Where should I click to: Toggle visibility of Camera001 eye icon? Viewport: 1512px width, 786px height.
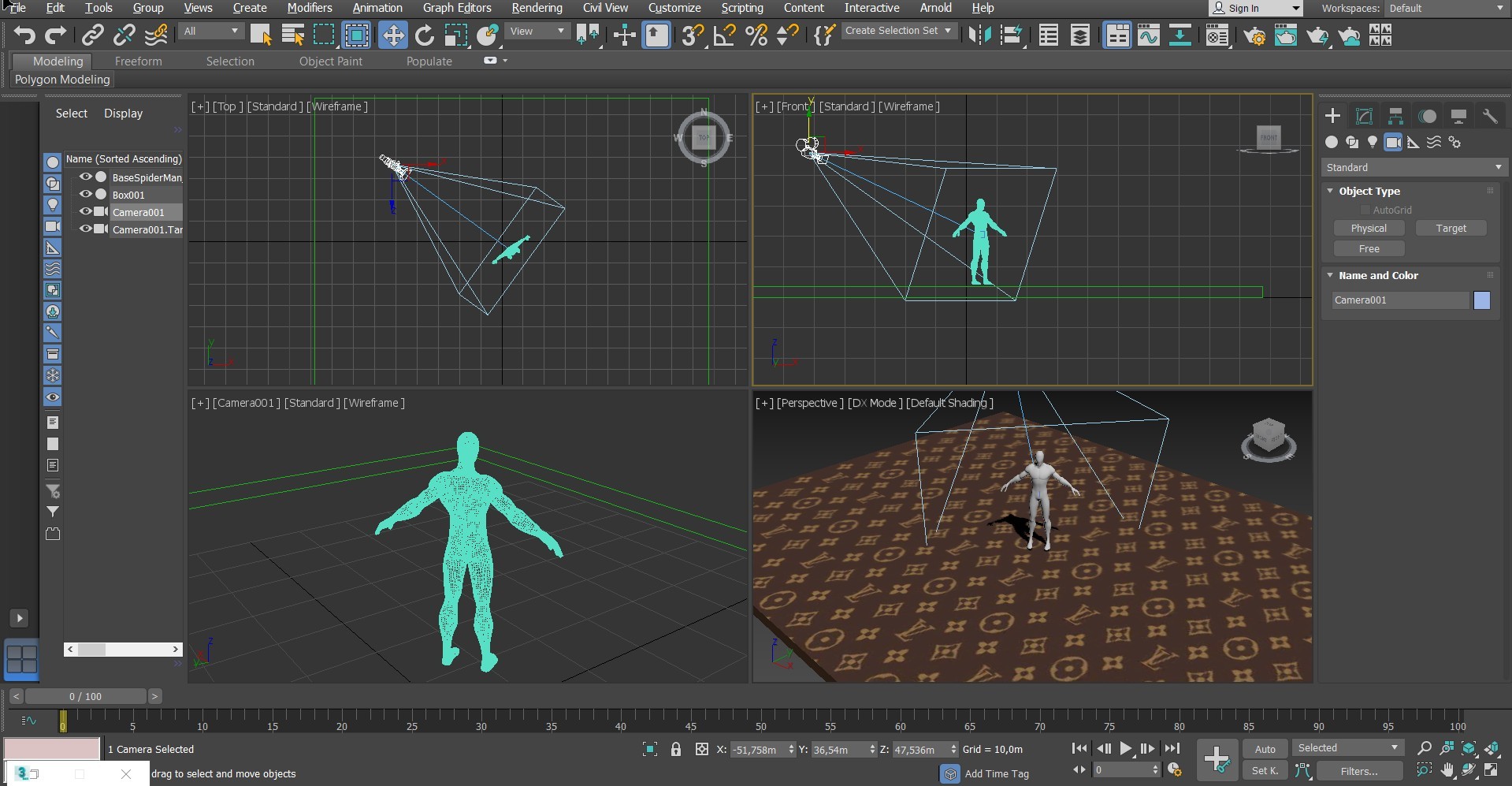pyautogui.click(x=85, y=211)
